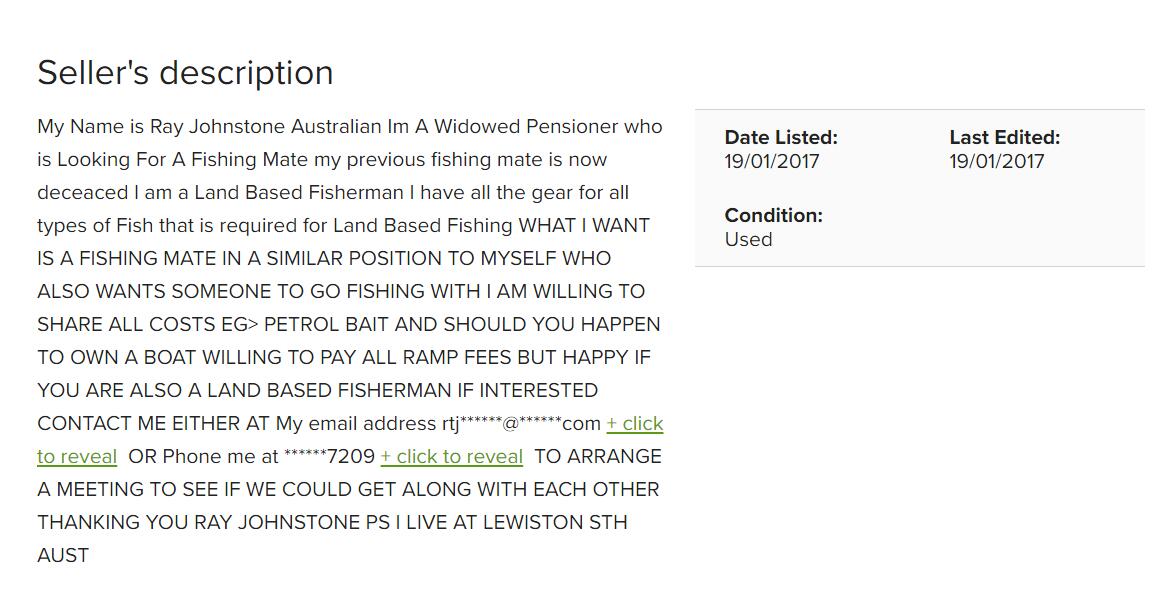This screenshot has width=1173, height=616.
Task: Click the Used condition value
Action: pyautogui.click(x=749, y=240)
